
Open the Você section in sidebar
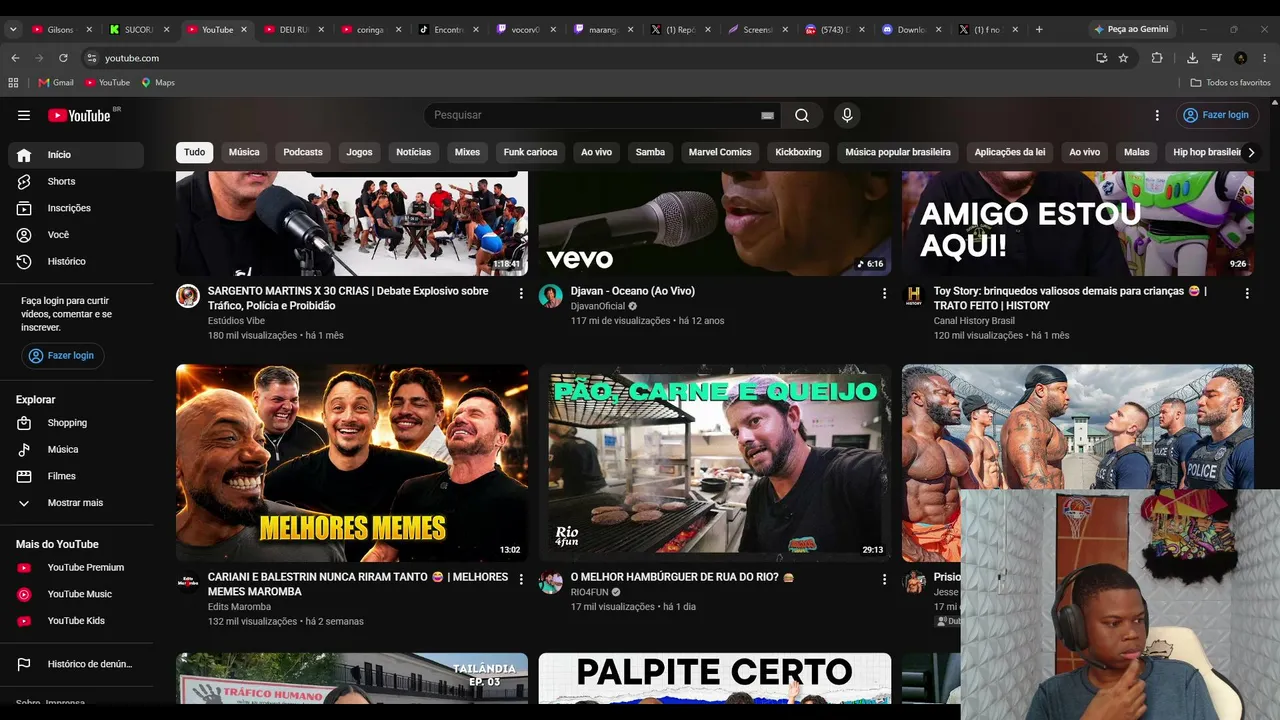point(76,235)
